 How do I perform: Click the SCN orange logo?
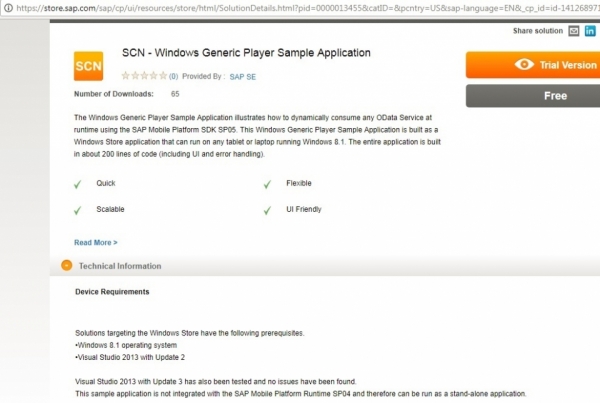pyautogui.click(x=89, y=66)
